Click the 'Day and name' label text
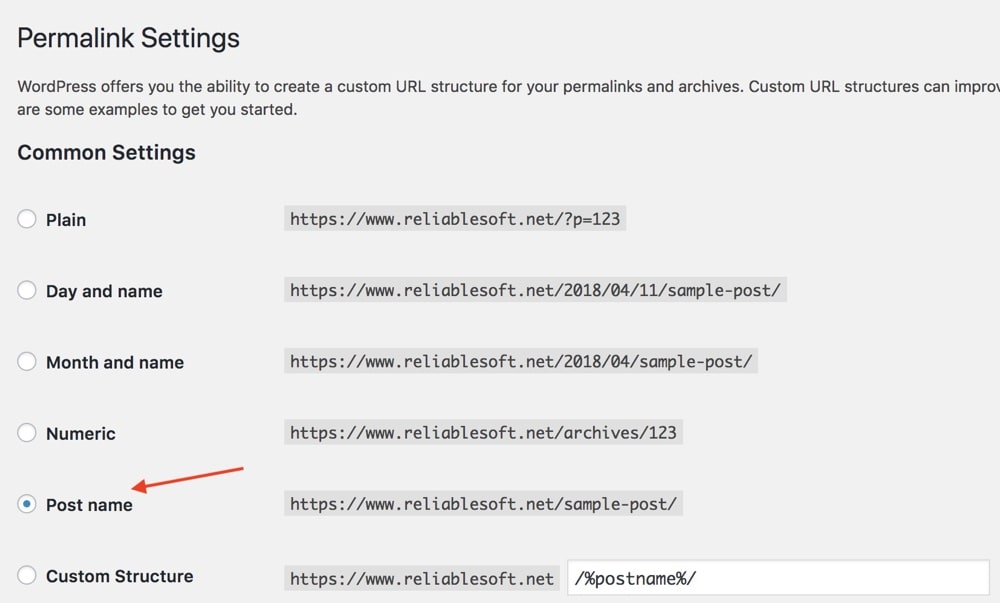The image size is (1000, 603). tap(104, 291)
